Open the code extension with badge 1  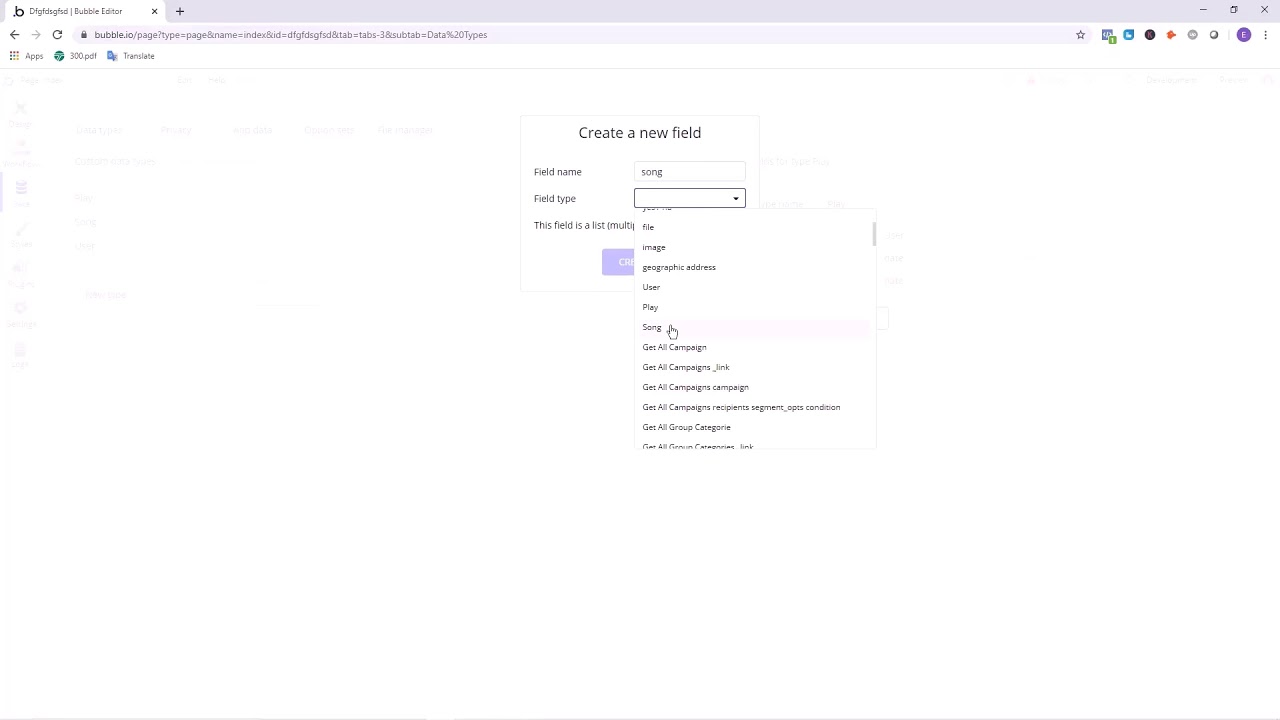point(1108,35)
